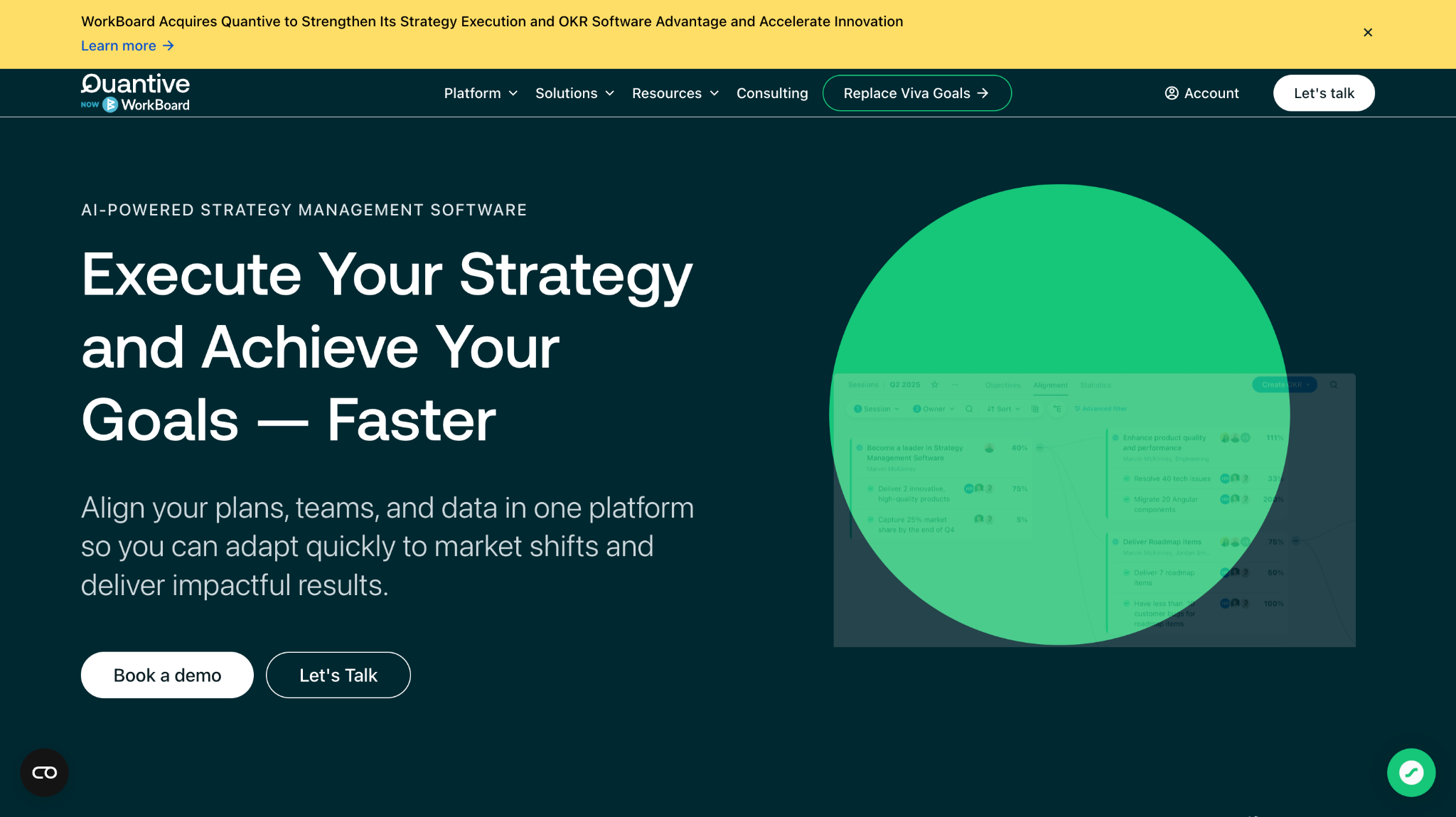This screenshot has width=1456, height=817.
Task: Select the Alignment tab in preview
Action: click(x=1050, y=385)
